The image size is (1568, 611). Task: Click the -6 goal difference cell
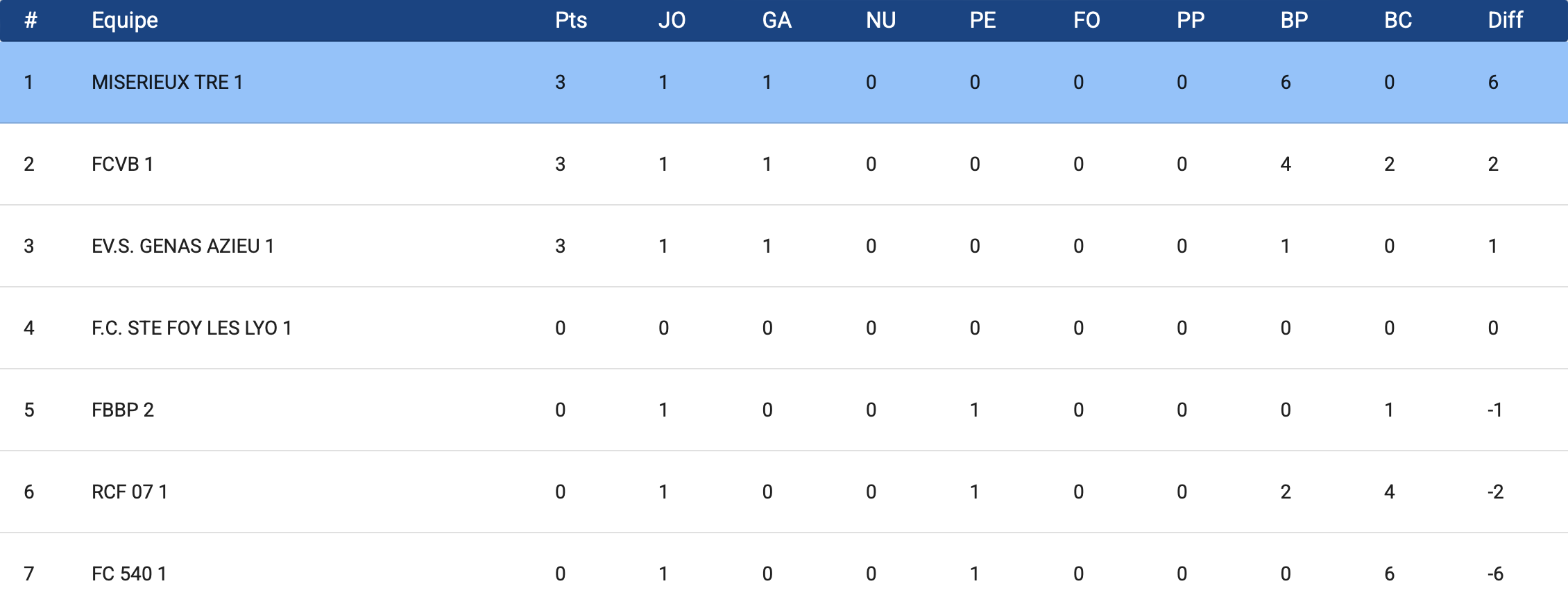[x=1495, y=574]
